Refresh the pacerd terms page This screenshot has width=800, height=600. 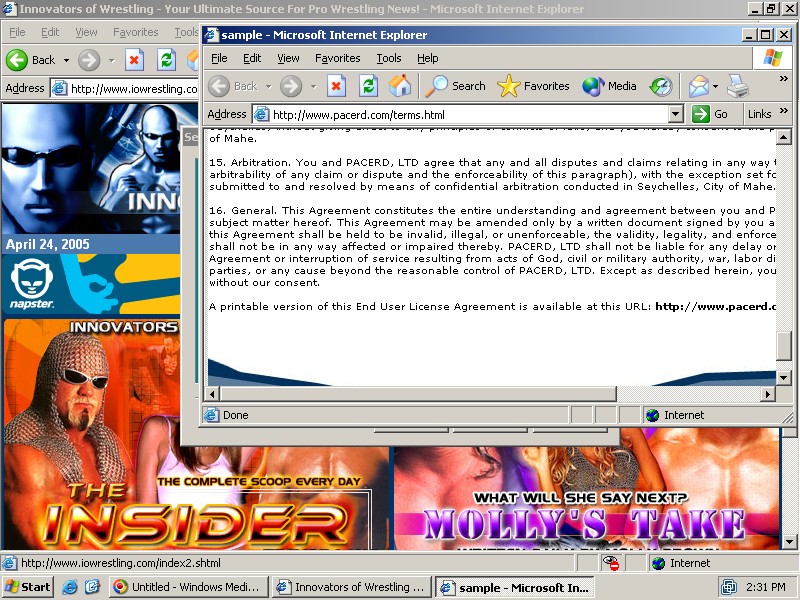(368, 86)
